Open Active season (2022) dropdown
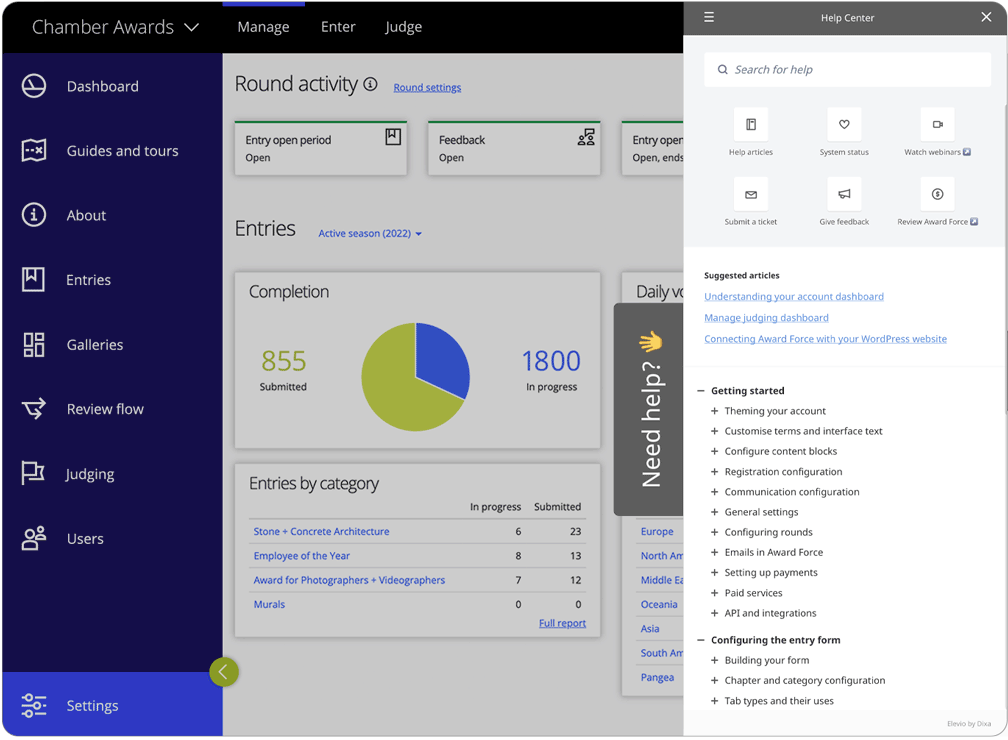 (370, 234)
